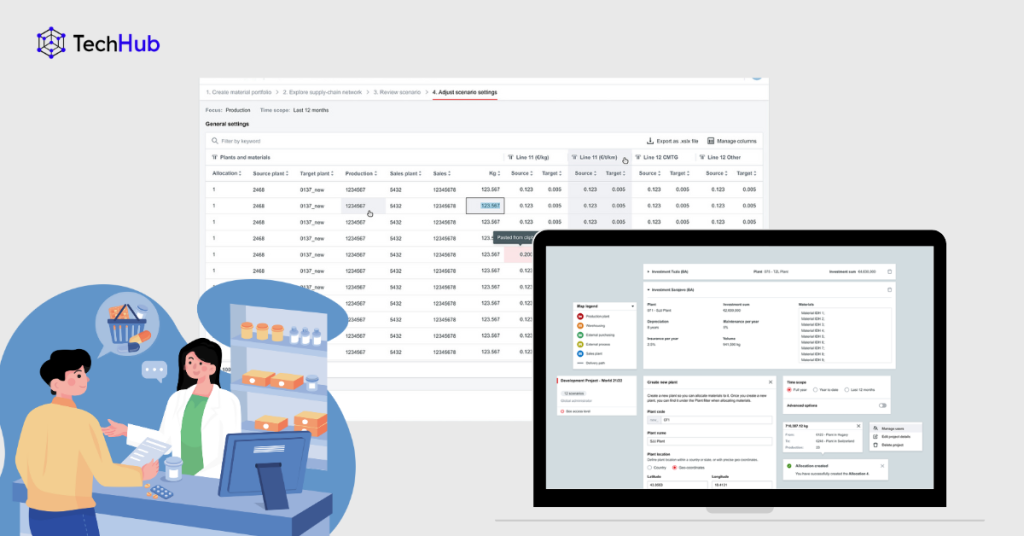Click the Edit project details pencil icon

(x=876, y=436)
